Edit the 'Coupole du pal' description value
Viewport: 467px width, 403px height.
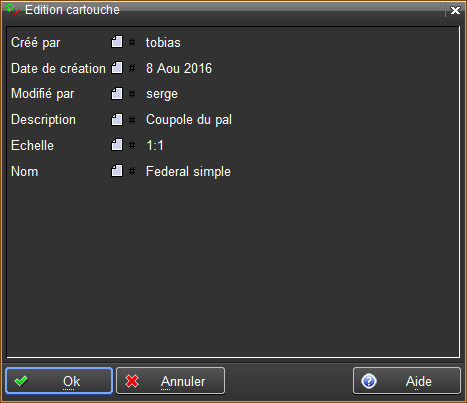pos(189,120)
